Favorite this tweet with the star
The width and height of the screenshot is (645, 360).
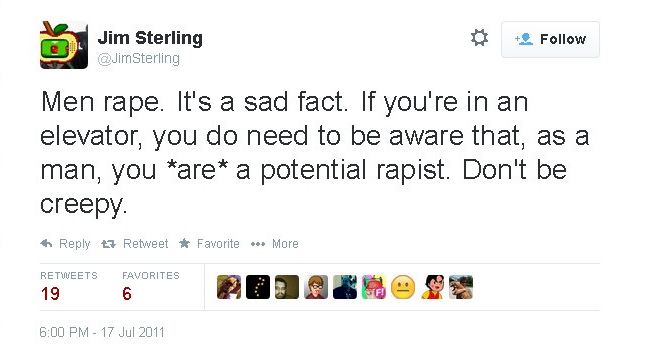[209, 244]
